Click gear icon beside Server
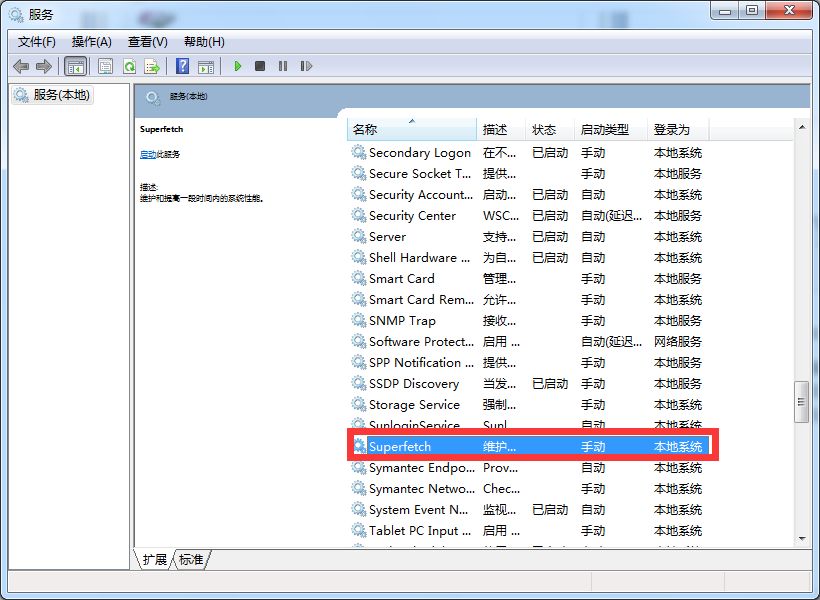This screenshot has height=600, width=820. (x=359, y=236)
